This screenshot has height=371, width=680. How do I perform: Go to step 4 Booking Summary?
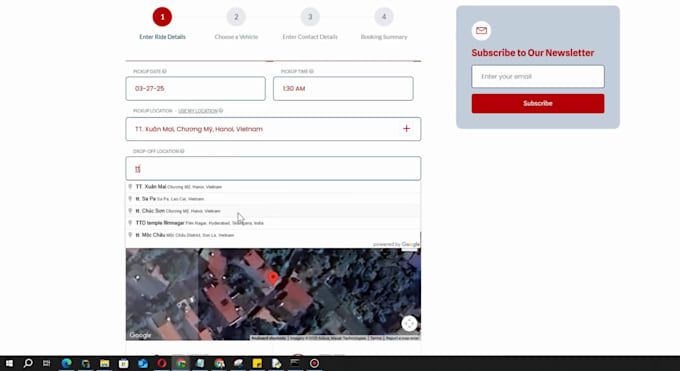[384, 17]
